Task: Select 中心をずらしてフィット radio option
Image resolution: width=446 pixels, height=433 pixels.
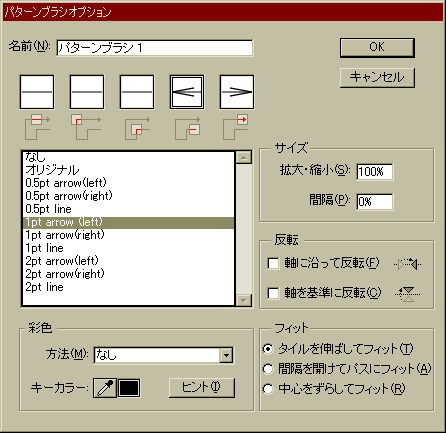Action: [x=268, y=389]
